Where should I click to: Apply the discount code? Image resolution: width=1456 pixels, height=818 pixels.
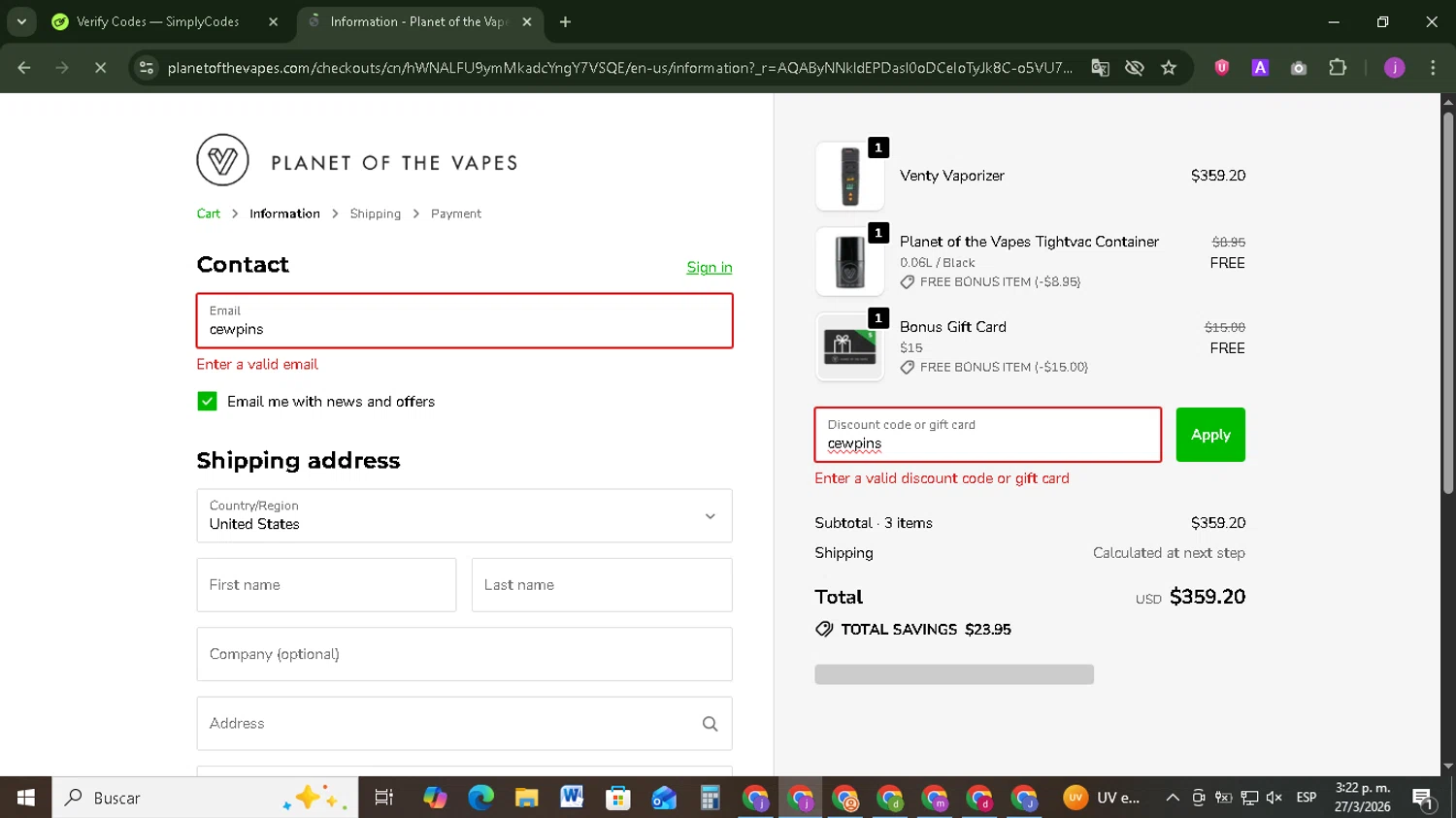point(1210,435)
